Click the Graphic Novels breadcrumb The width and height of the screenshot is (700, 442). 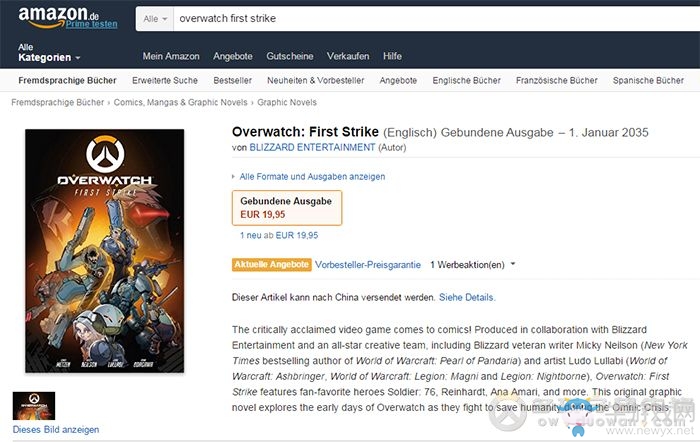pyautogui.click(x=287, y=102)
